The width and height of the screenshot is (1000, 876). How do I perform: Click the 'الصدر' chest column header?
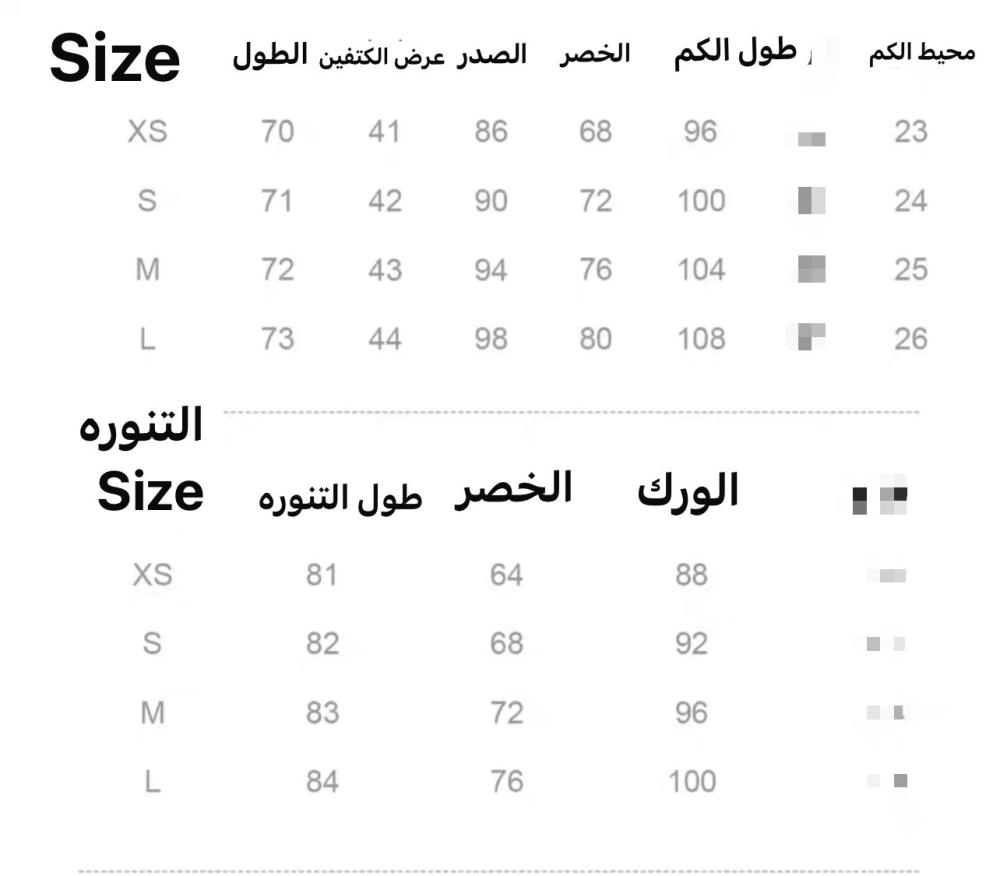click(492, 55)
